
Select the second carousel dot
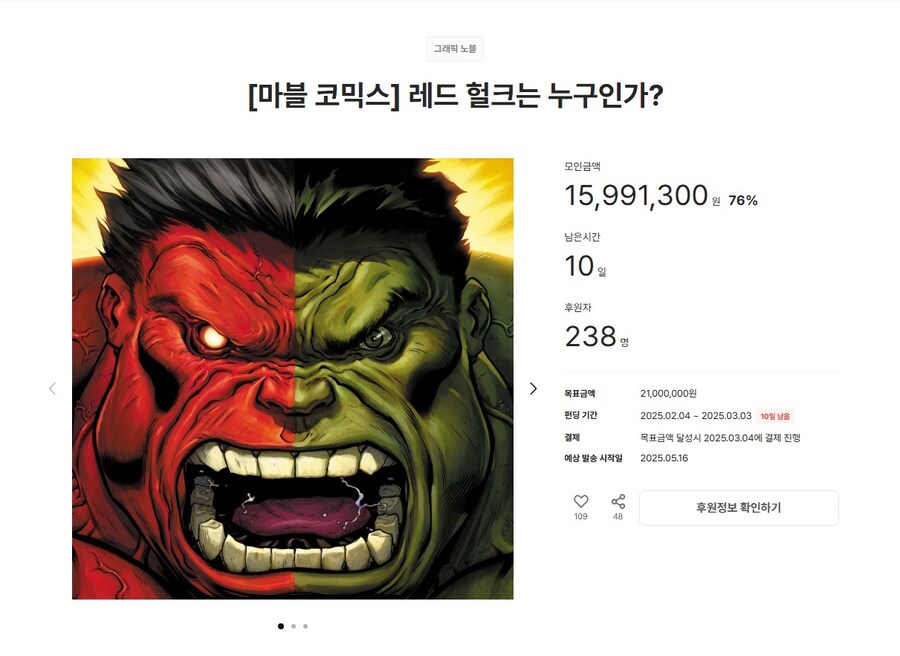pos(293,626)
